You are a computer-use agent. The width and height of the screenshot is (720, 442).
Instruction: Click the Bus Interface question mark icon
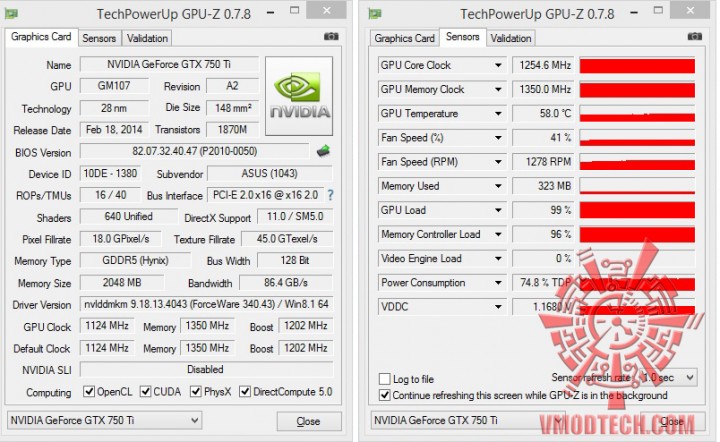(x=330, y=195)
